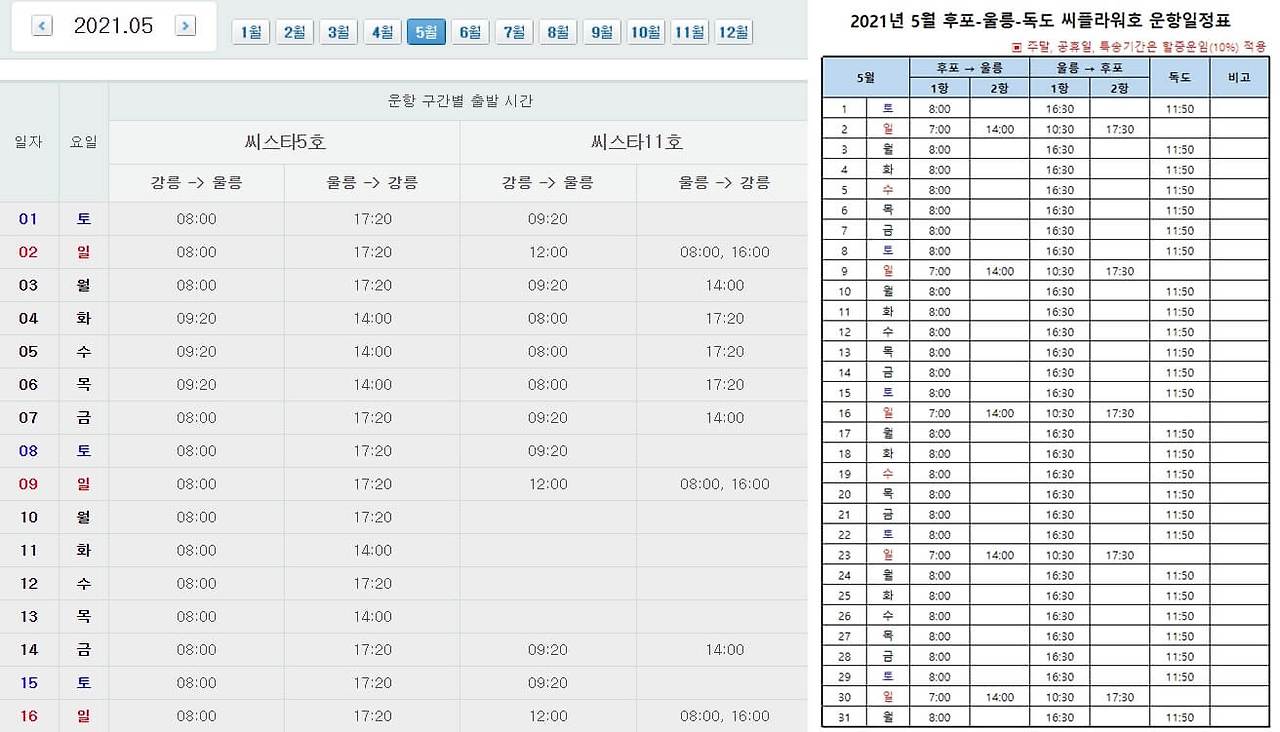Click 씨스타11호 09:20 in date 01 row

(x=548, y=219)
